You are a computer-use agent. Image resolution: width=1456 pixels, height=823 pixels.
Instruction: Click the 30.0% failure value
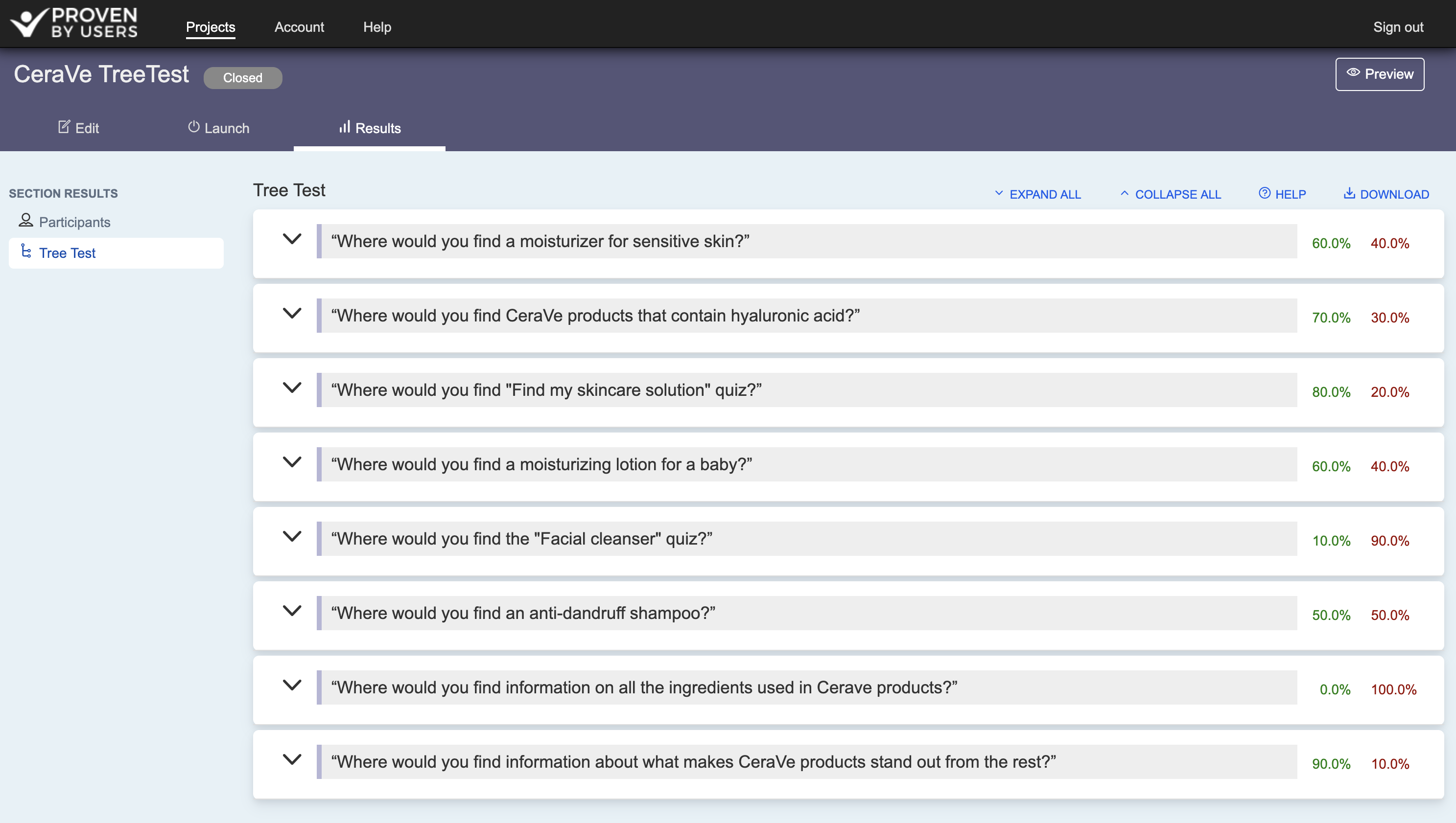point(1390,318)
